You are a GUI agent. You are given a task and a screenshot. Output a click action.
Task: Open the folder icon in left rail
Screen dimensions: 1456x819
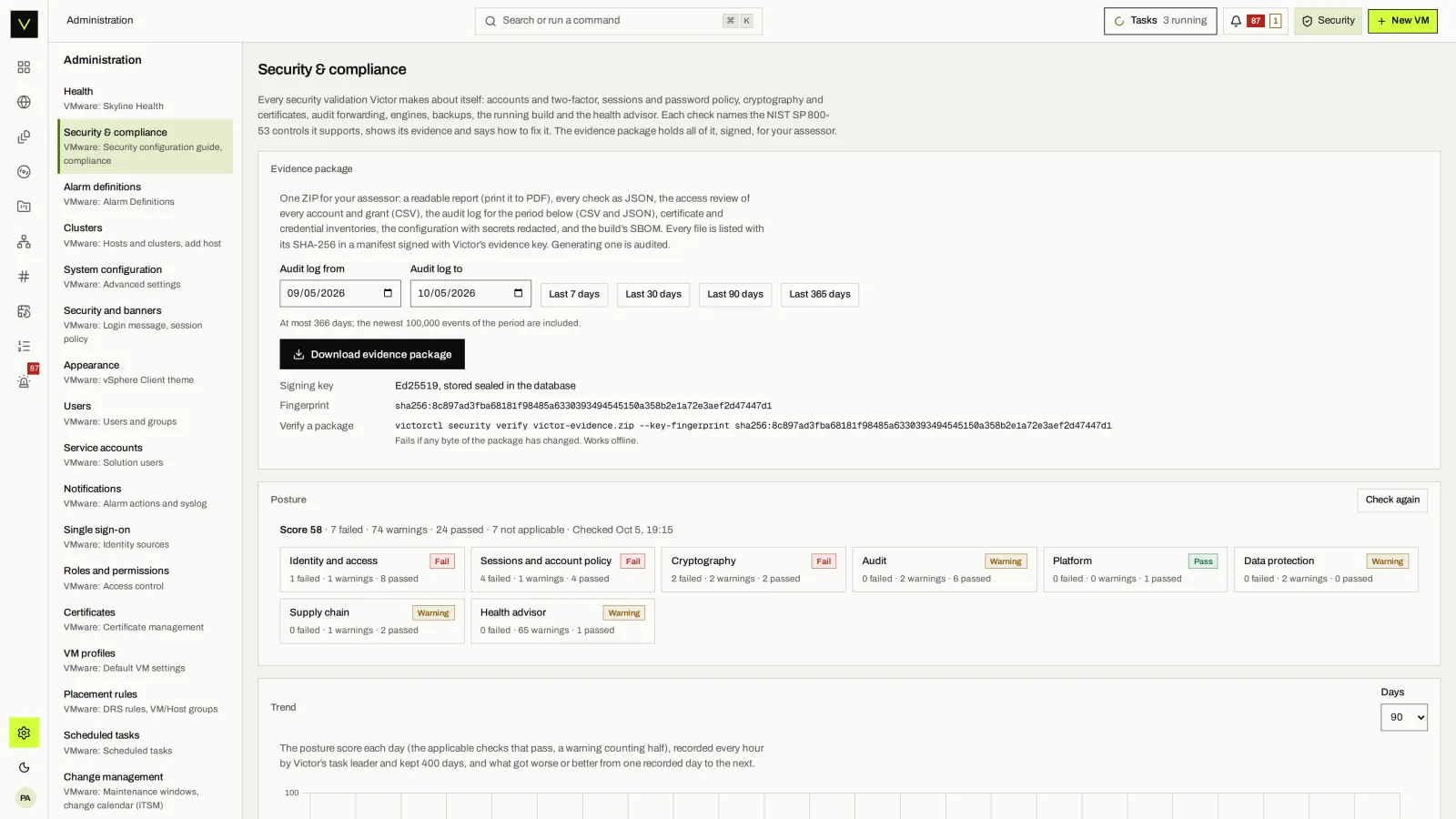(x=24, y=207)
